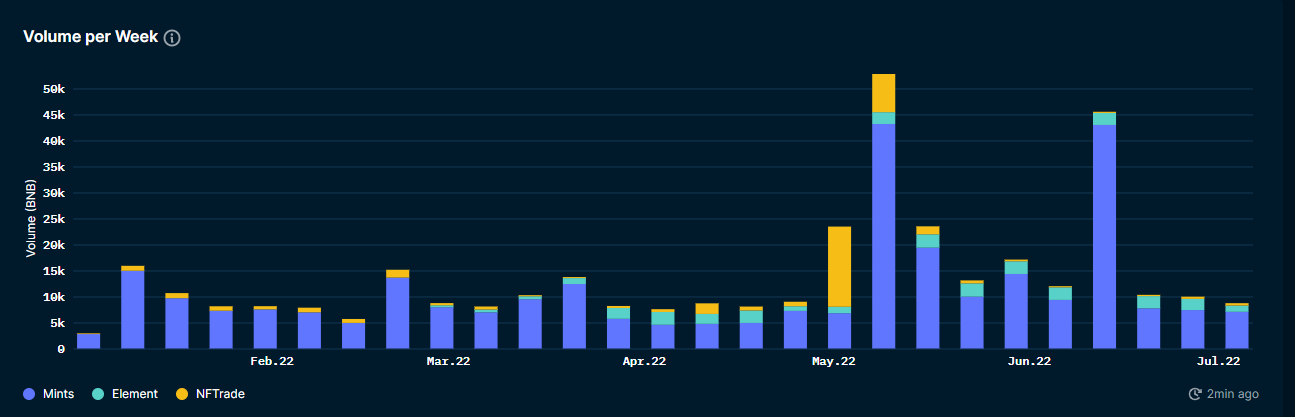Click the info icon beside Volume per Week

click(172, 38)
